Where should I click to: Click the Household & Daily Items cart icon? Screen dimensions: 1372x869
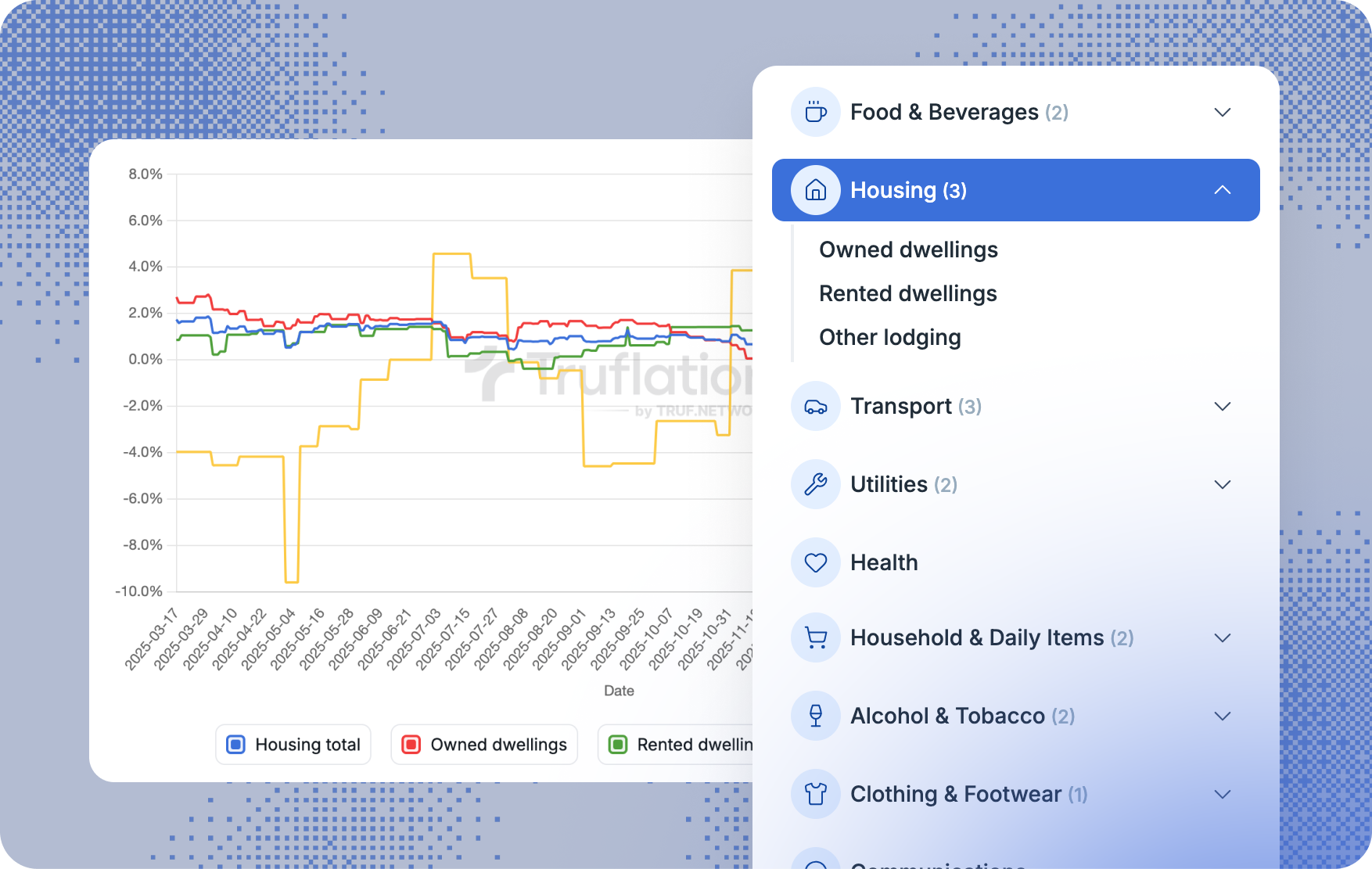click(815, 637)
